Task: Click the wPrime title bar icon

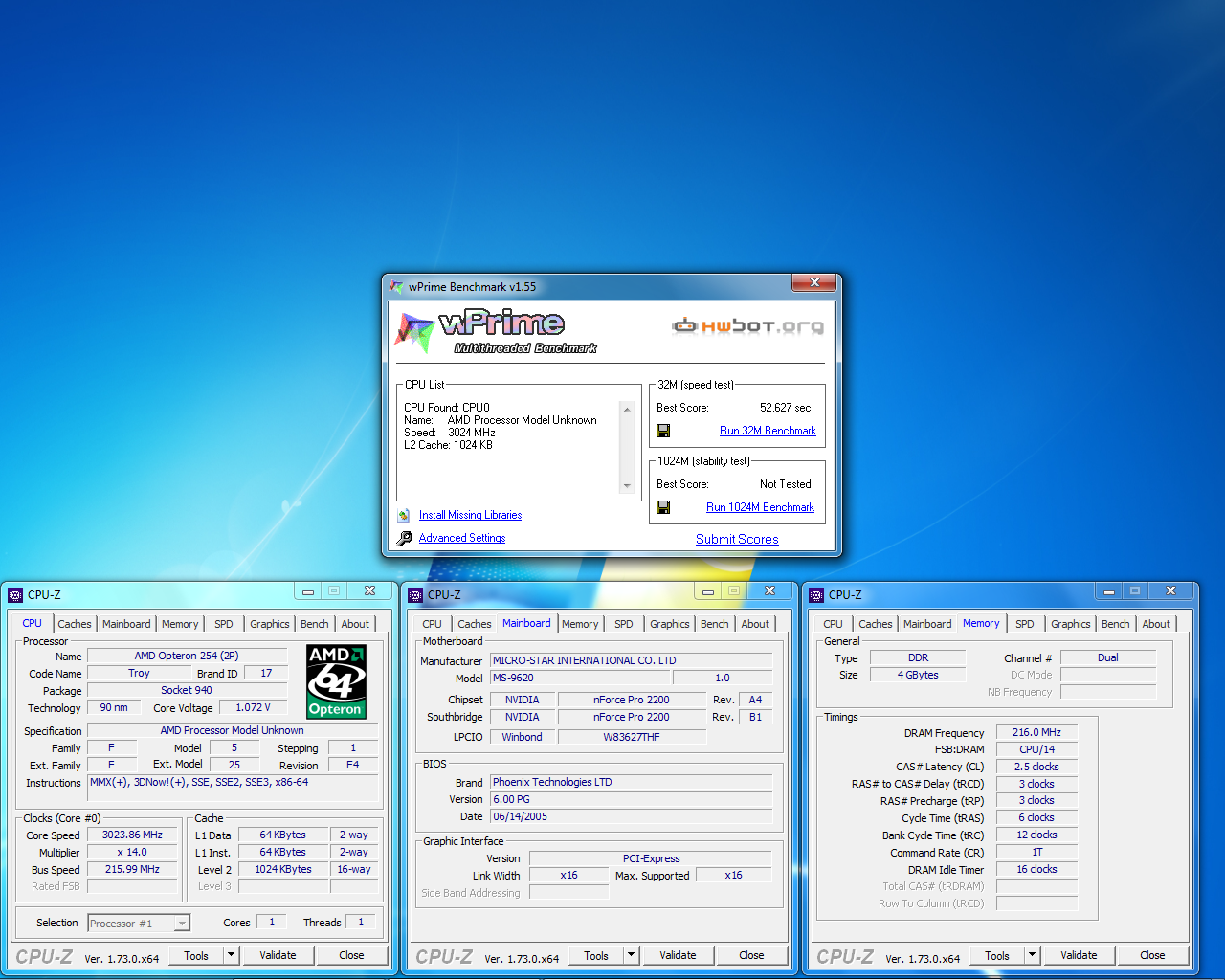Action: tap(396, 286)
